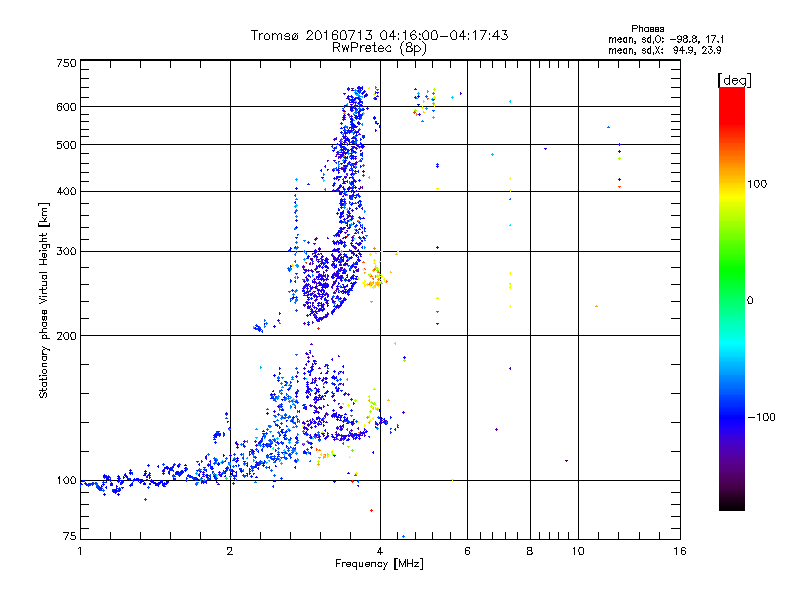The image size is (800, 600).
Task: Click the colorbar tick label '0'
Action: pos(750,301)
